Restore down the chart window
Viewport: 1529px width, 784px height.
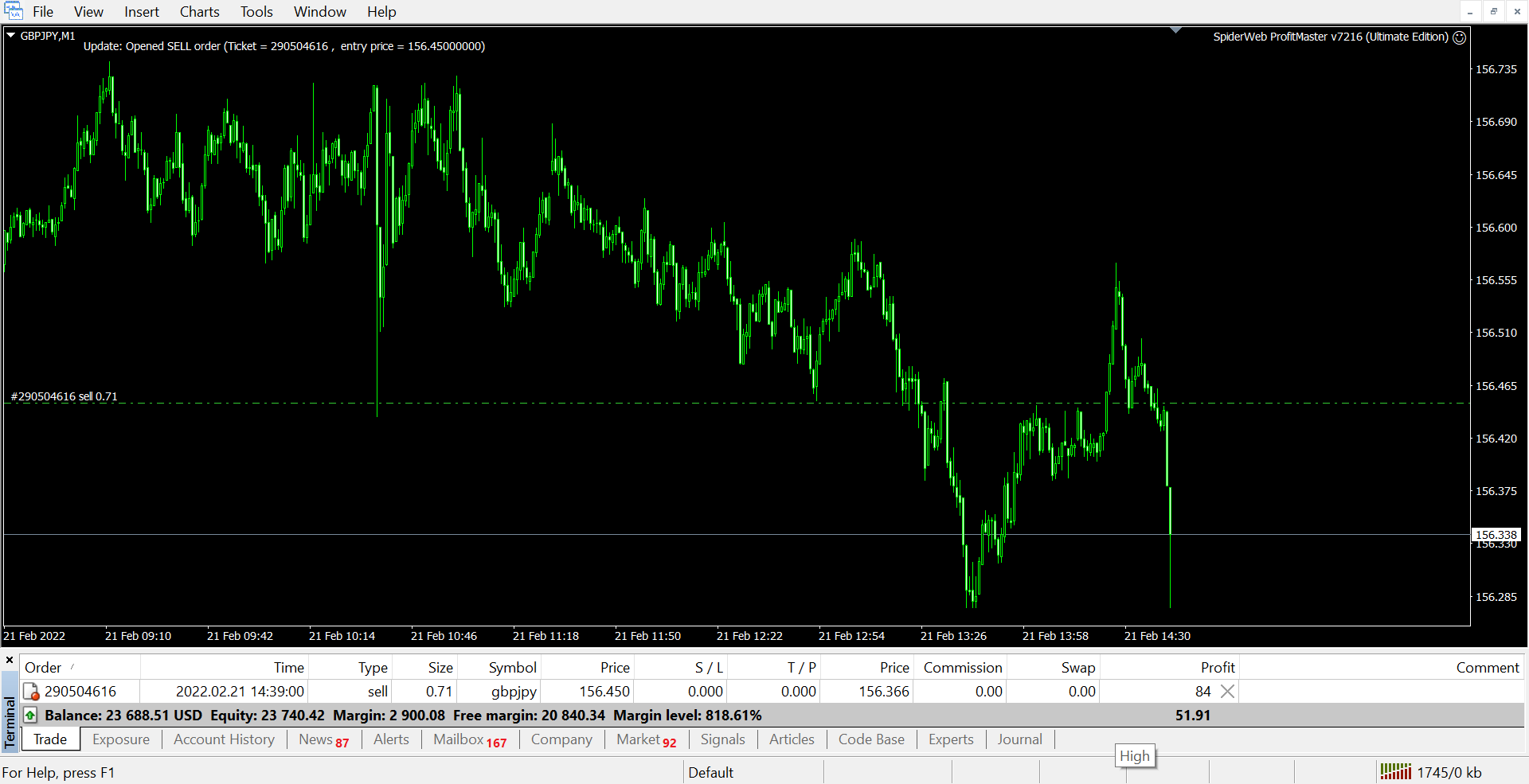tap(1494, 11)
